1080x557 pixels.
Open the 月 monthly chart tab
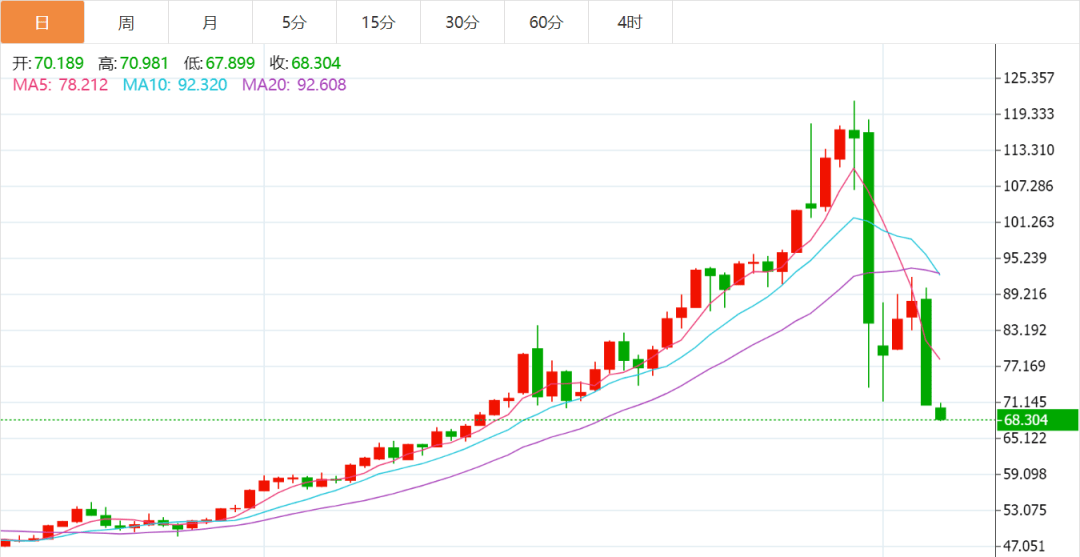(210, 22)
